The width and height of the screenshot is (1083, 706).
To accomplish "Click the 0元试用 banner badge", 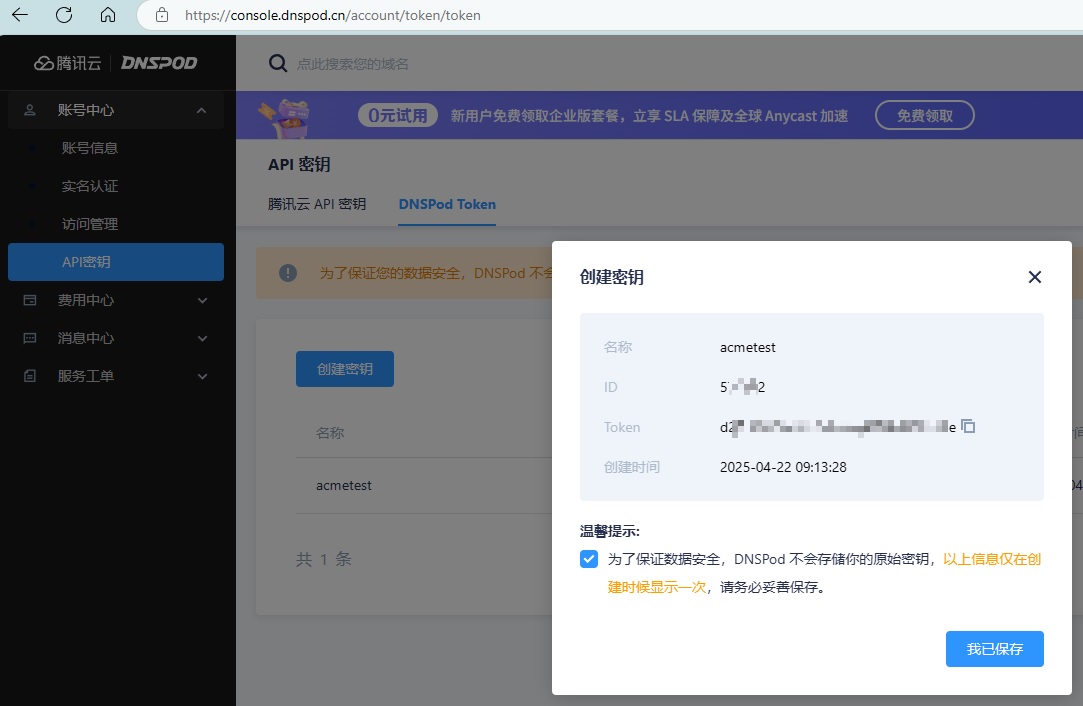I will 398,115.
